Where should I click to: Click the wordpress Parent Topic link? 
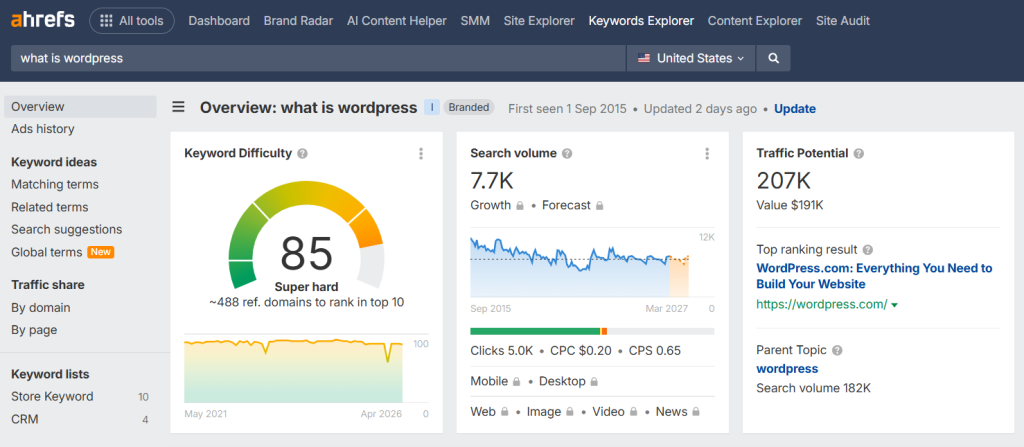pyautogui.click(x=787, y=369)
